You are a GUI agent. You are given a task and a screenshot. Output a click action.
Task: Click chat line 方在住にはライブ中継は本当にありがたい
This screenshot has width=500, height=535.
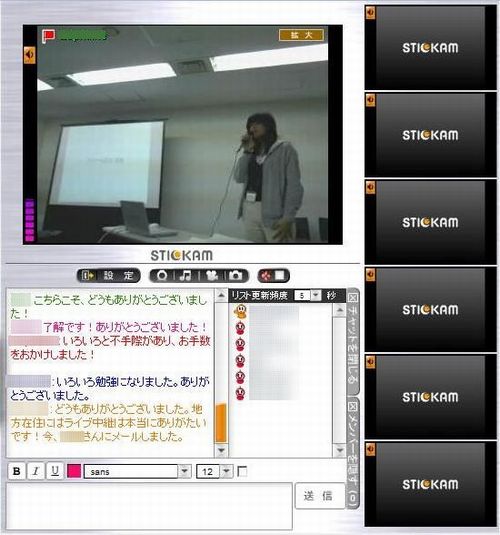click(109, 423)
